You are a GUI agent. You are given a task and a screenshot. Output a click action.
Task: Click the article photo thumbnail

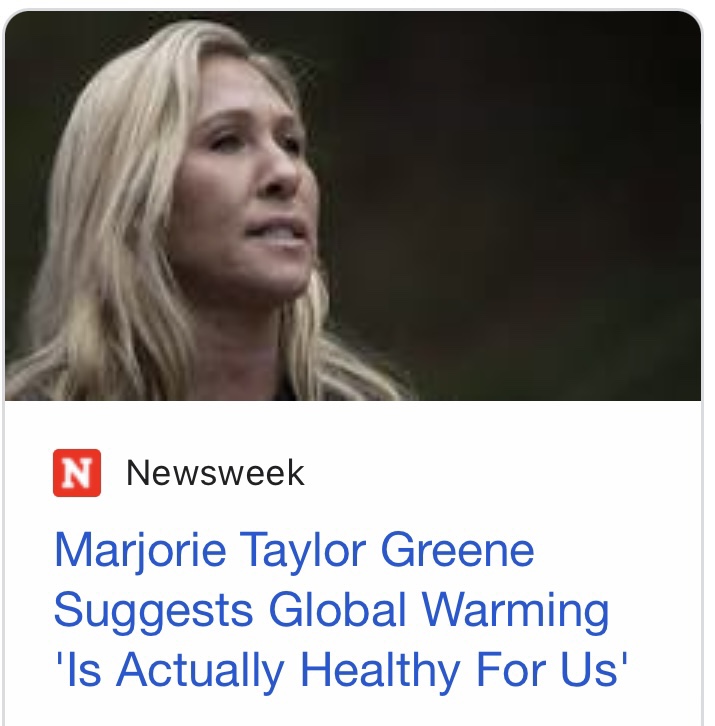point(353,206)
